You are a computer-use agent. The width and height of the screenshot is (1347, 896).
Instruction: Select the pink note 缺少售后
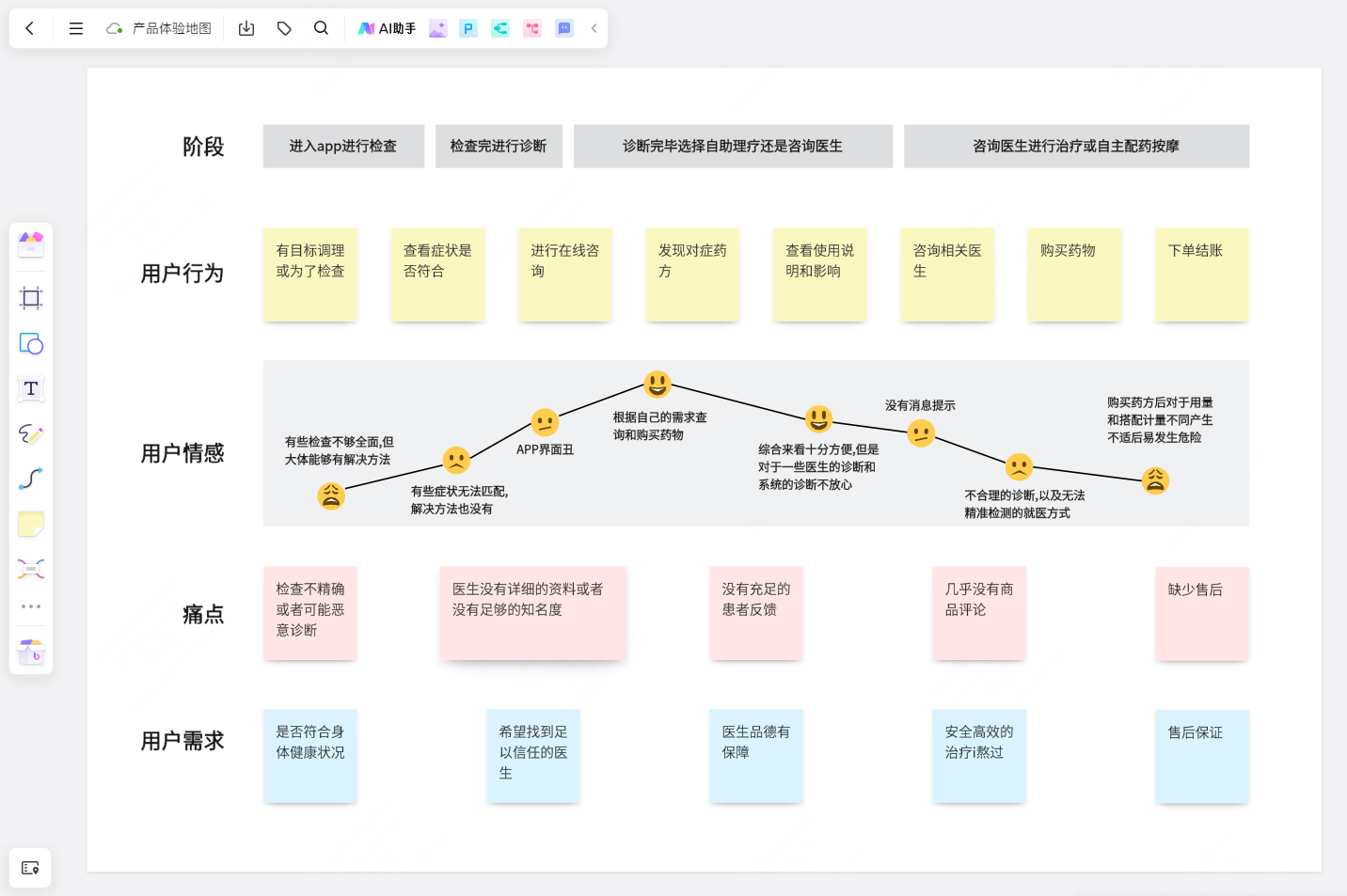[x=1202, y=613]
